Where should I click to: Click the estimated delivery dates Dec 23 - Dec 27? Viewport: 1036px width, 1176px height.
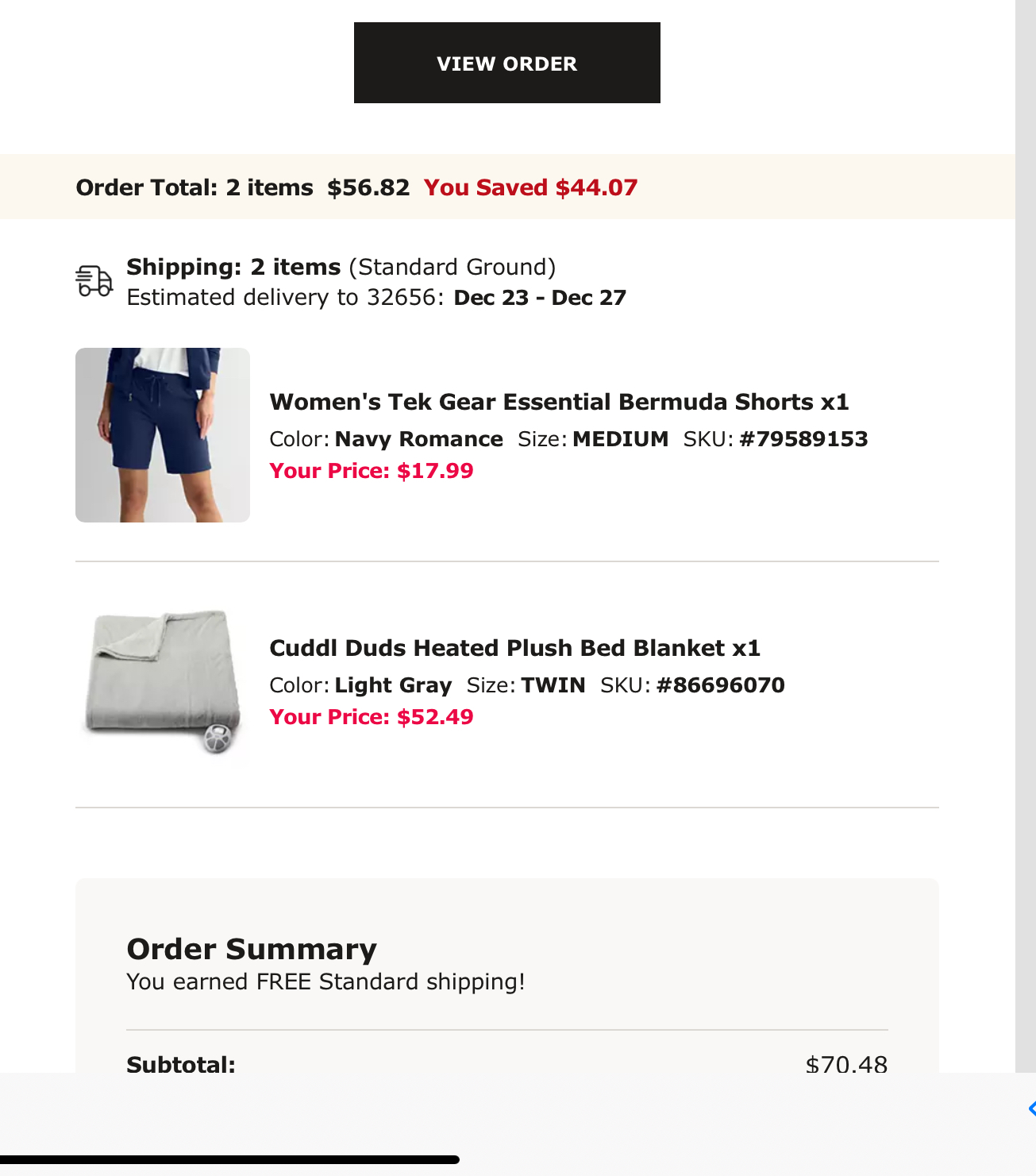(540, 298)
